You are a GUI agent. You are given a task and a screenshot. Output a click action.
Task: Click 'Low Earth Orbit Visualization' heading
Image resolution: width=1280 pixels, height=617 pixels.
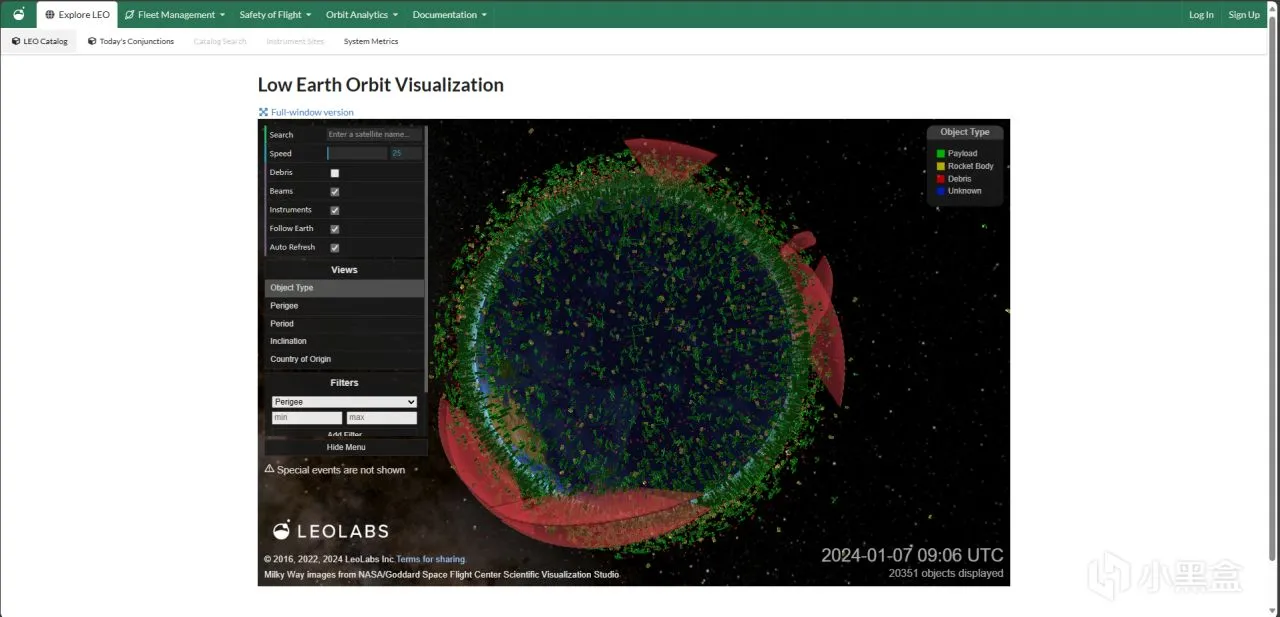pos(381,85)
